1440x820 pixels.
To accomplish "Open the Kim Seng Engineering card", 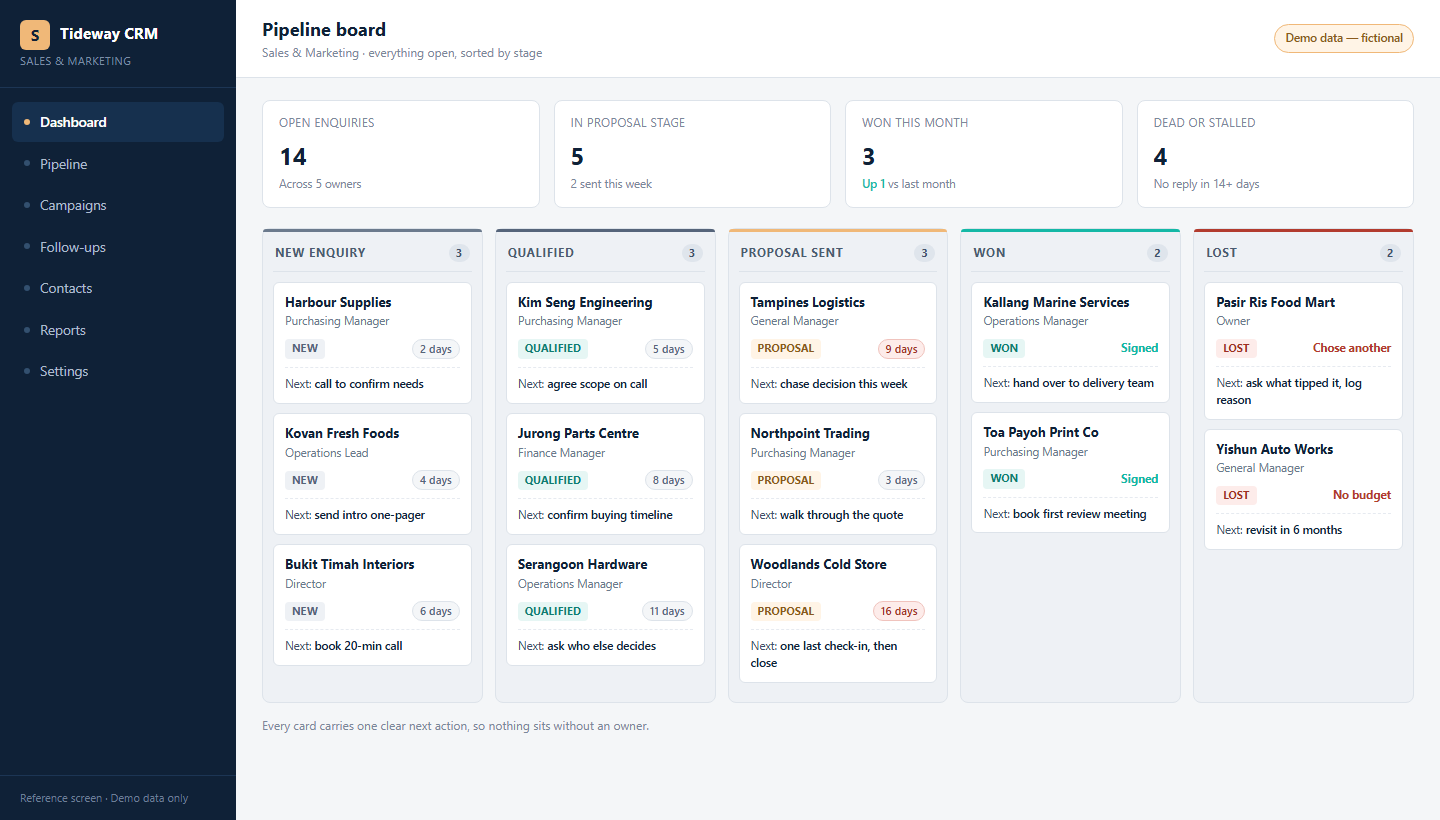I will coord(605,343).
